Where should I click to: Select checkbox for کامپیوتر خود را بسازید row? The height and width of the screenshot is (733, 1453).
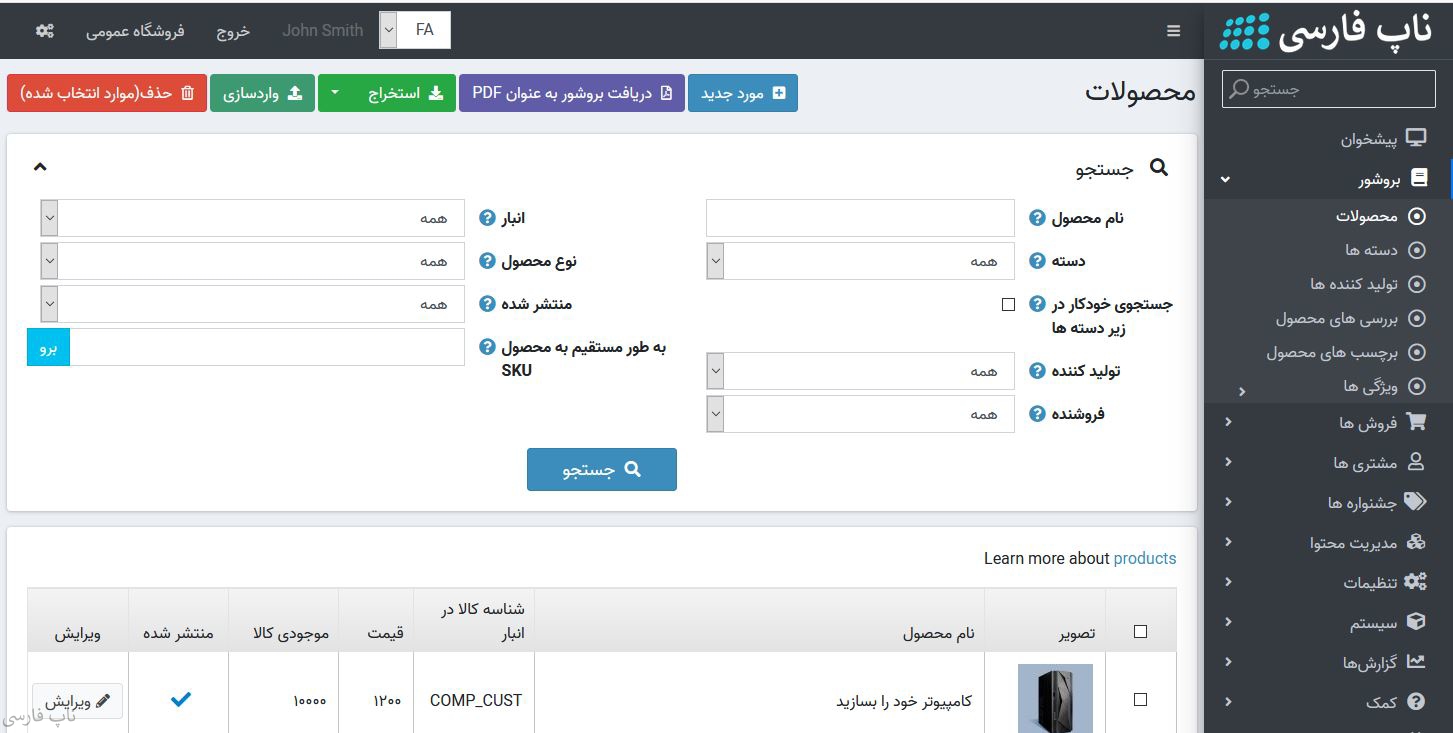click(x=1140, y=700)
